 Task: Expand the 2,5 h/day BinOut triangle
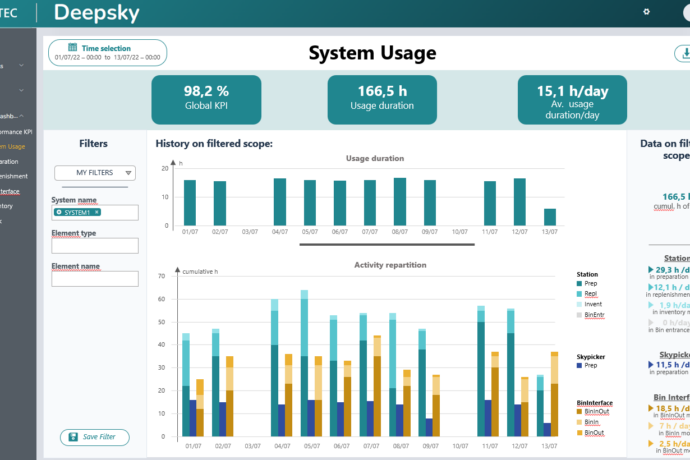coord(650,443)
